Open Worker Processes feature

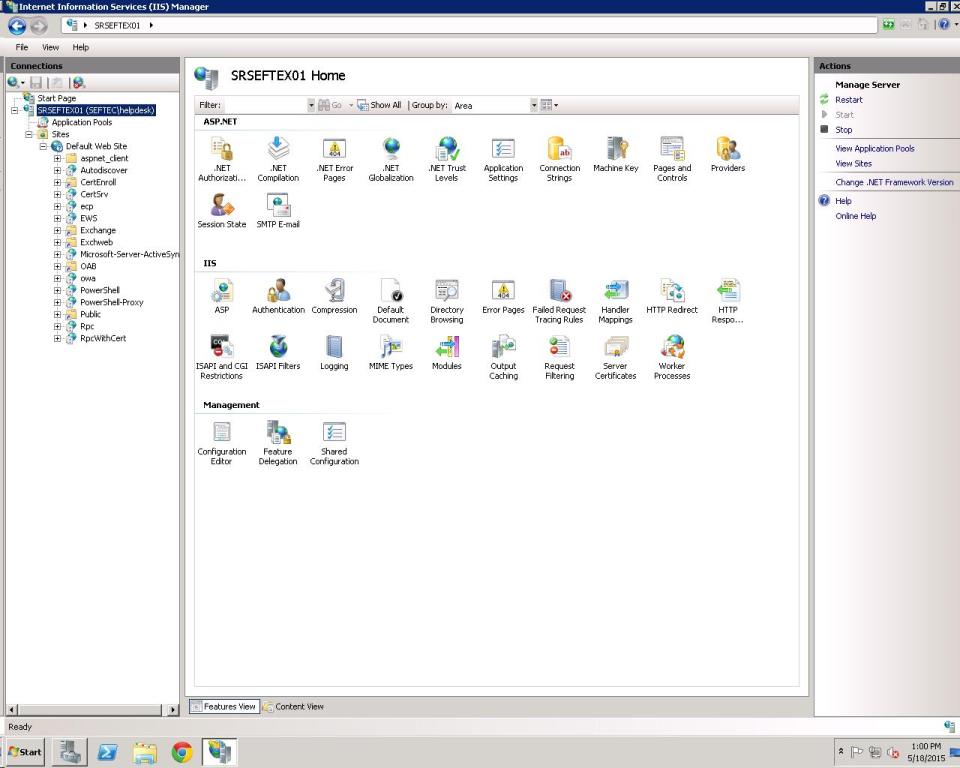(672, 357)
